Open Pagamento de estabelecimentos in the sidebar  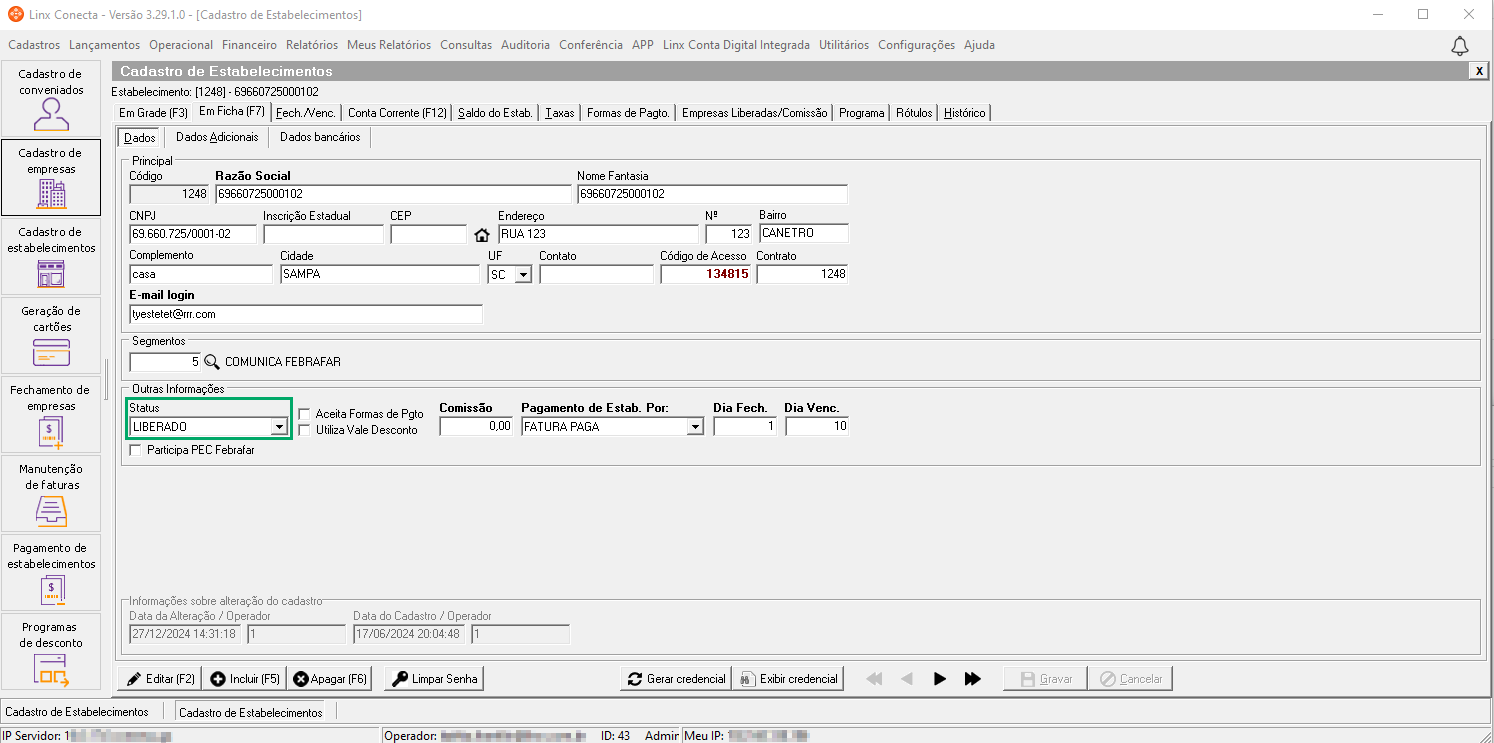pos(51,572)
